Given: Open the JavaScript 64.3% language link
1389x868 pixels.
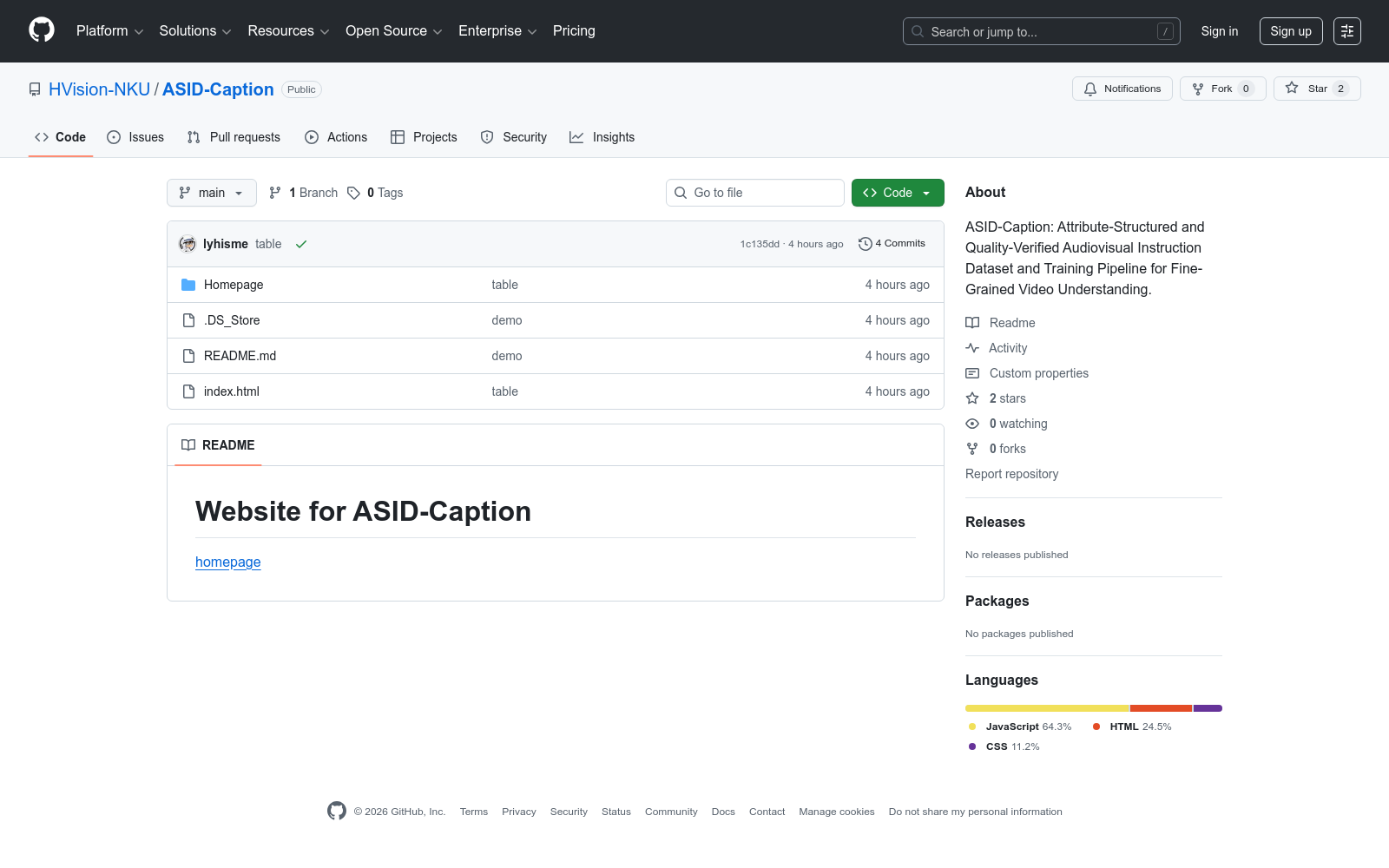Looking at the screenshot, I should (1020, 727).
